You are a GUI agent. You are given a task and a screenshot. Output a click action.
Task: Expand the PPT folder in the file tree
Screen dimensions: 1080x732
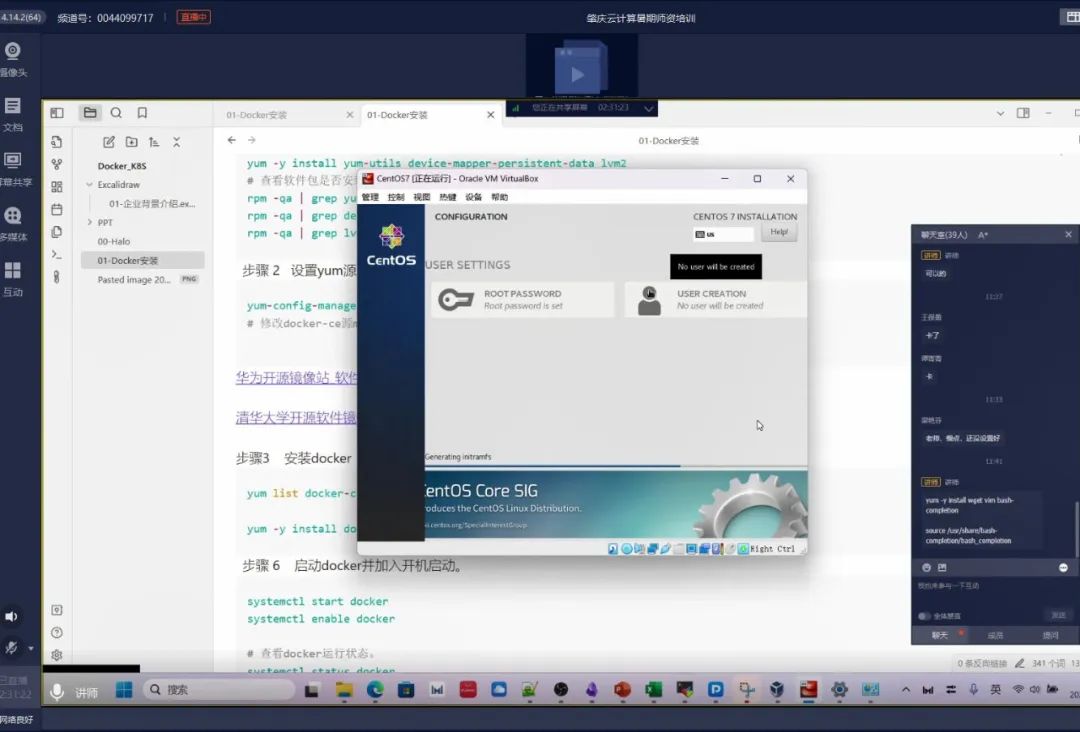[90, 223]
